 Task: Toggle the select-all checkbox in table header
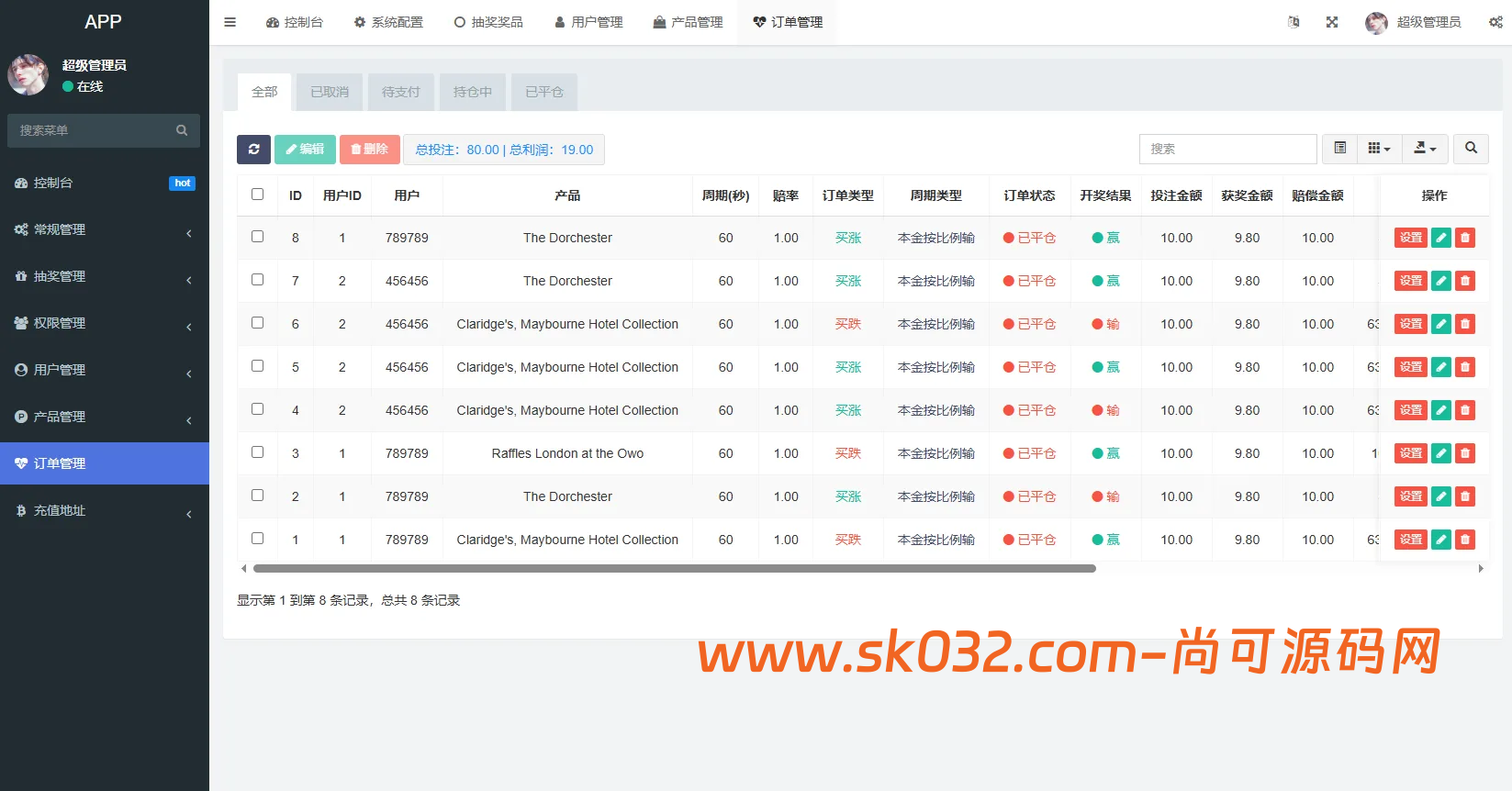point(257,195)
